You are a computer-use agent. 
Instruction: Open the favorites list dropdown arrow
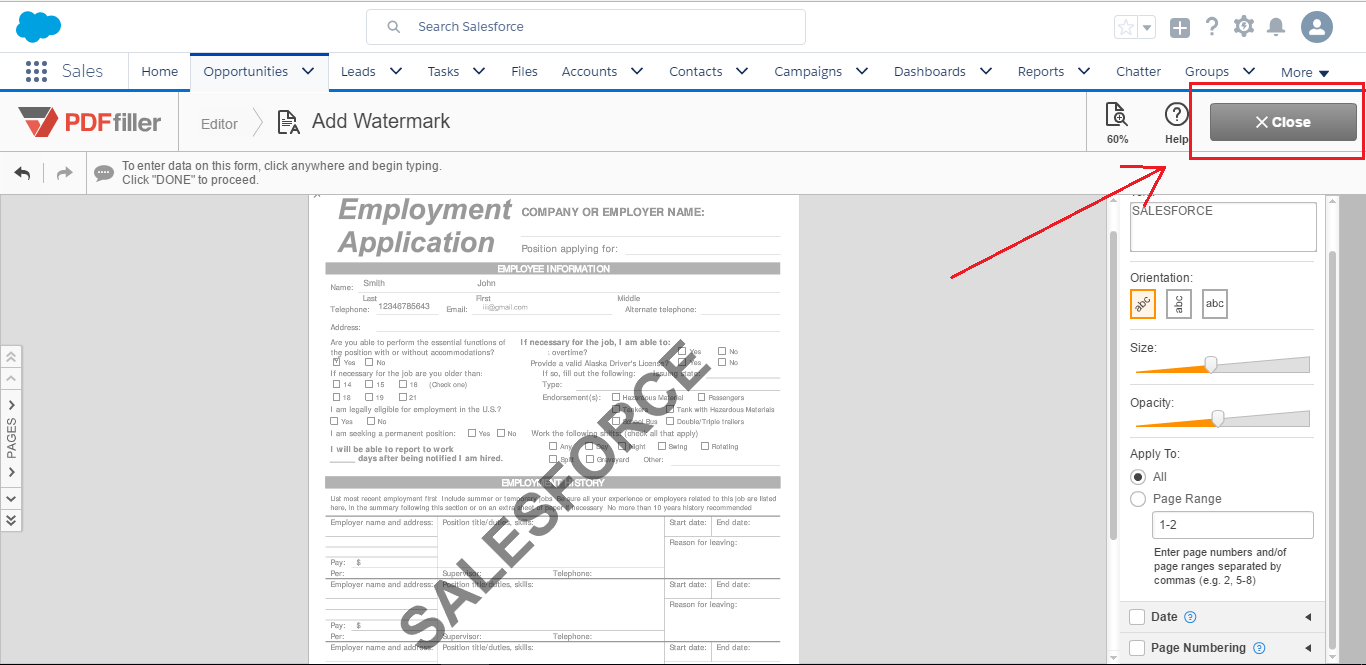(x=1147, y=27)
